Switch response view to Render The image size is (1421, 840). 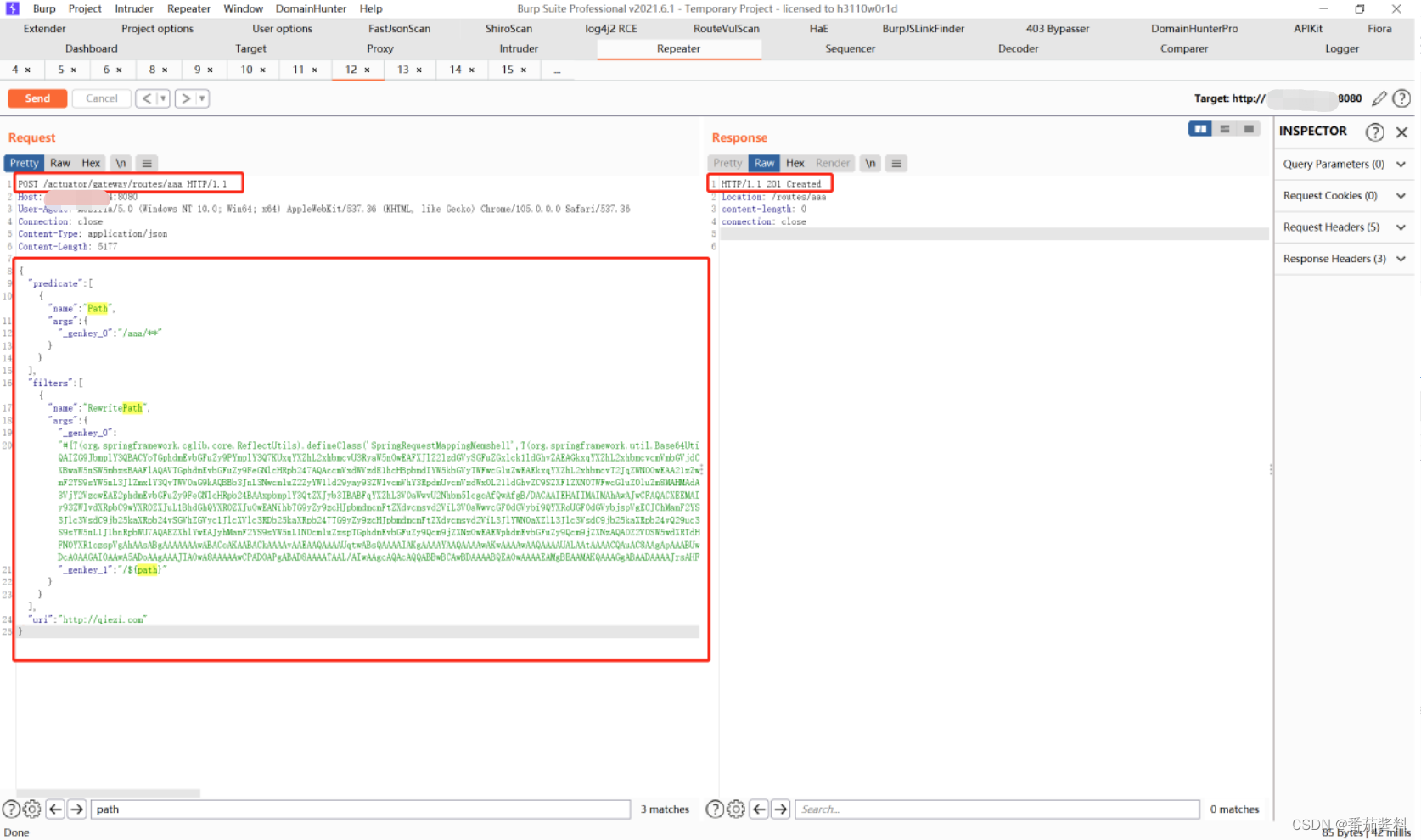pyautogui.click(x=832, y=163)
